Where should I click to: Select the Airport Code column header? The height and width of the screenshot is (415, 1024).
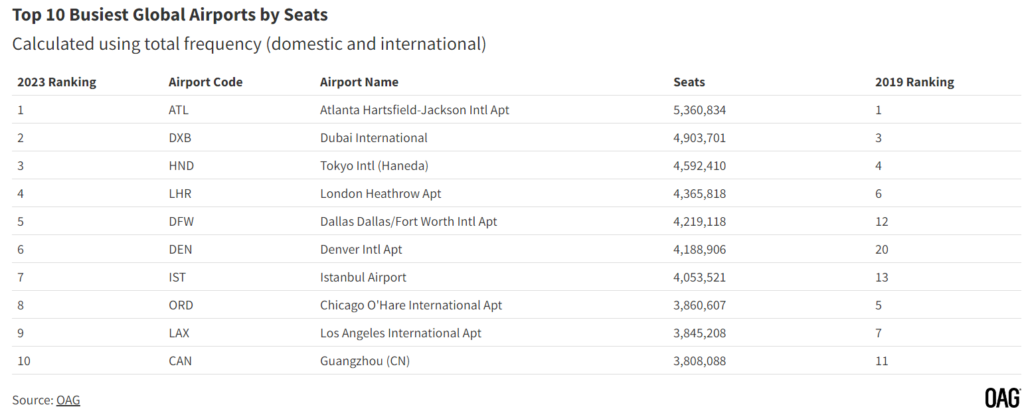point(205,82)
